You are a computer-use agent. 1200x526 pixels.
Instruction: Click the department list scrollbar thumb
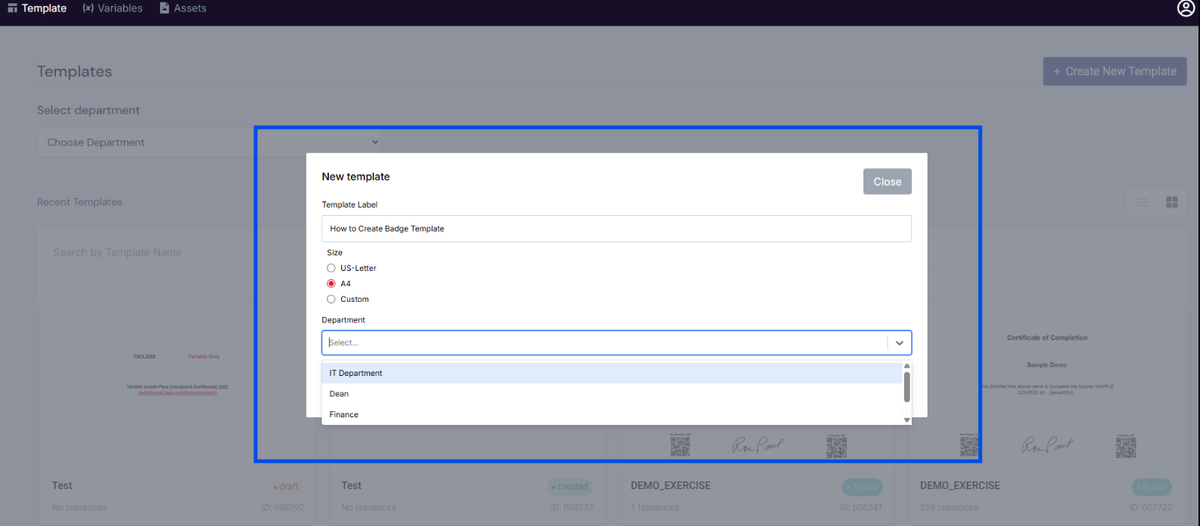pos(907,387)
